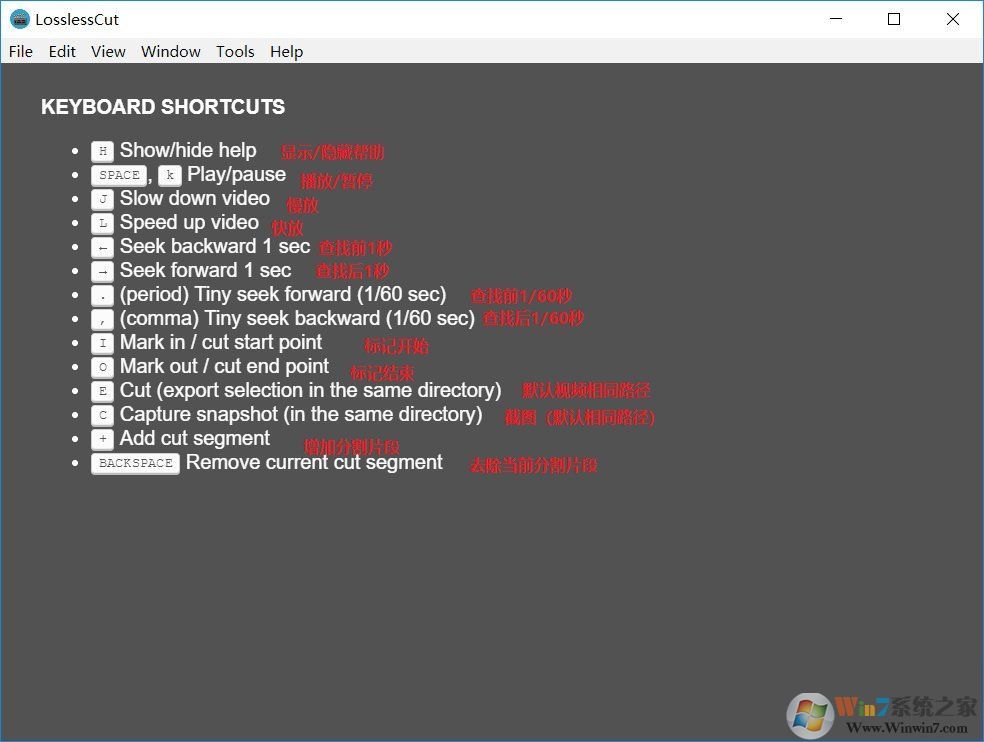Click the right arrow keycap for Seek forward
The image size is (984, 742).
coord(103,271)
